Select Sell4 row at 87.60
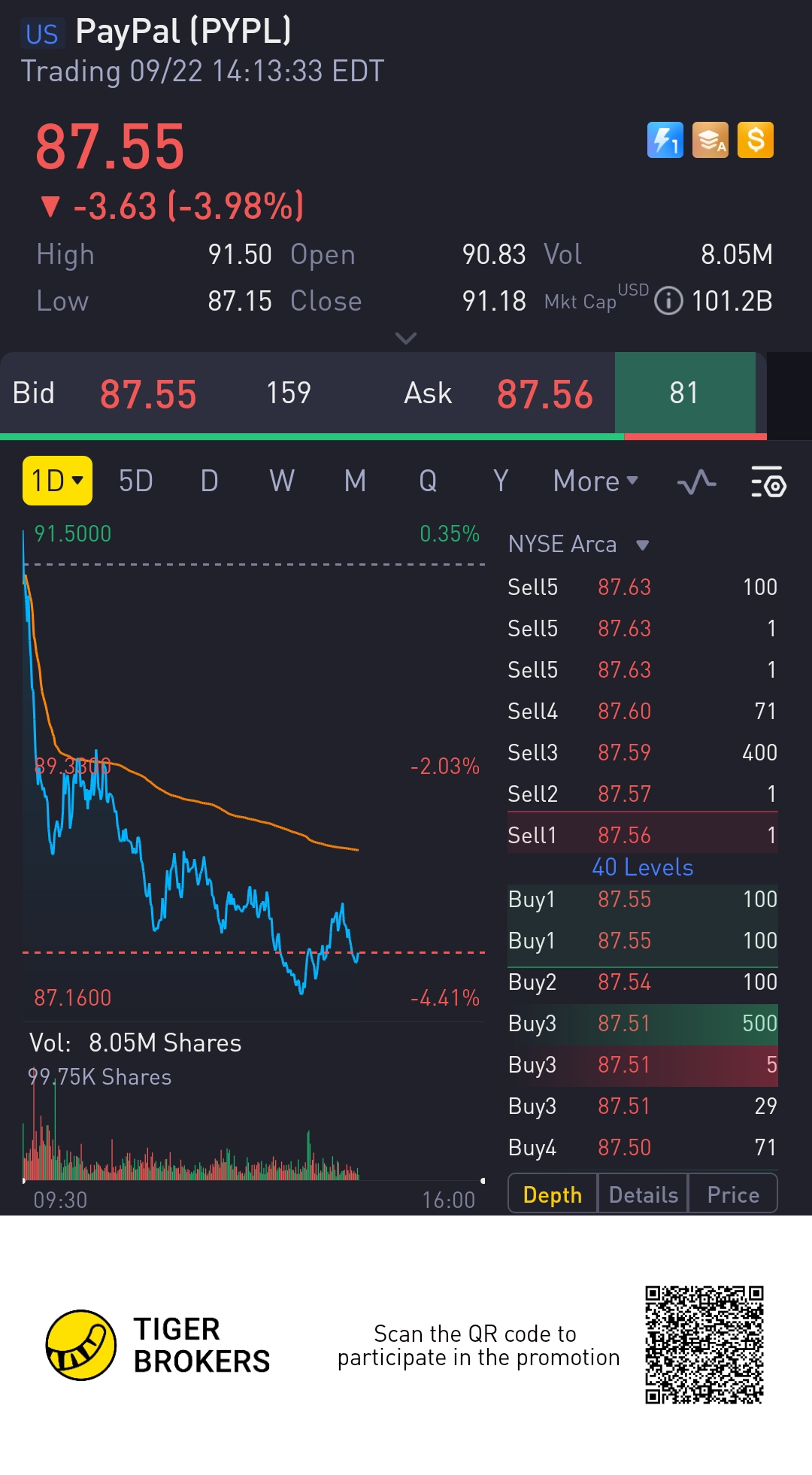Image resolution: width=812 pixels, height=1475 pixels. [643, 711]
